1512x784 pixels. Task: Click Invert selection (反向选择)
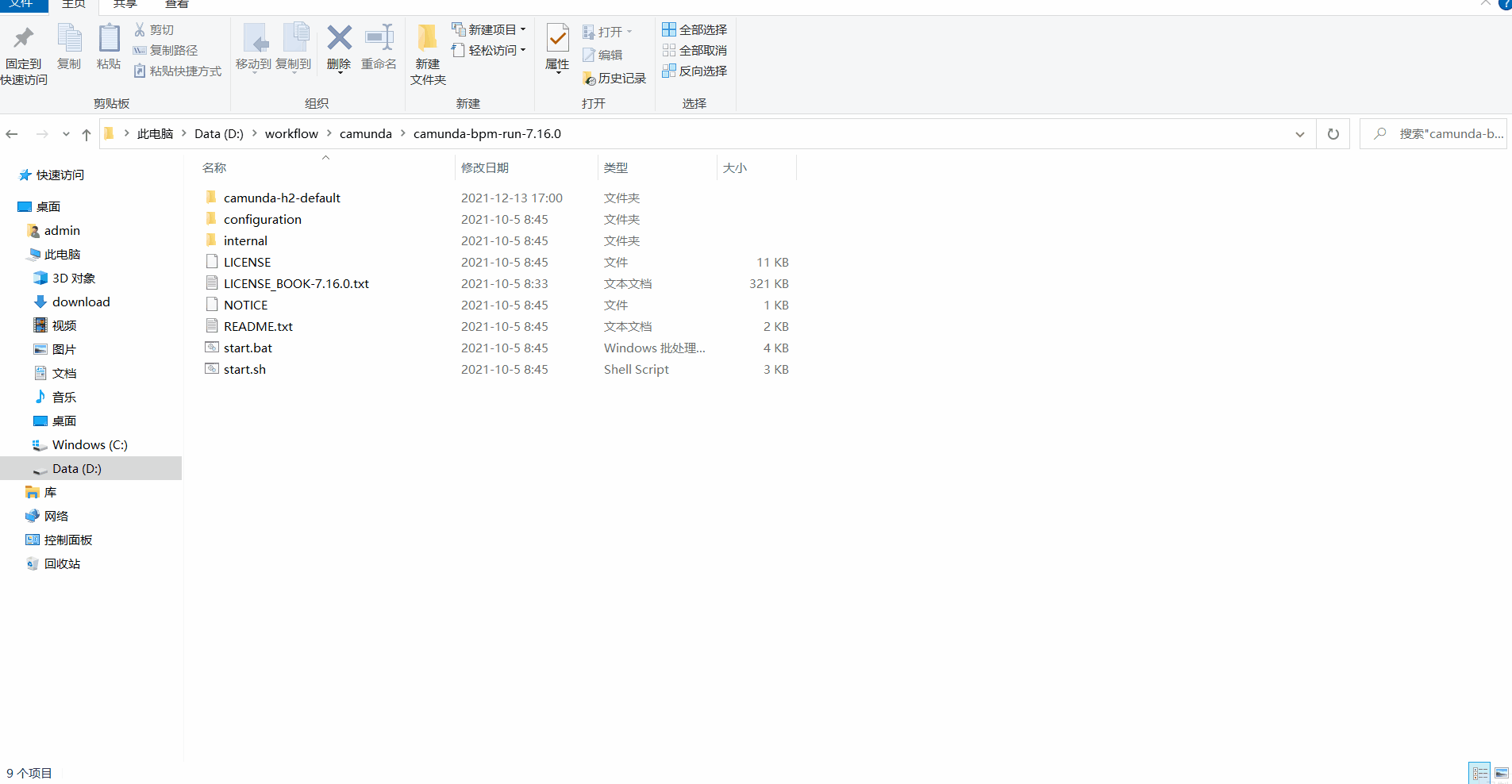point(694,71)
